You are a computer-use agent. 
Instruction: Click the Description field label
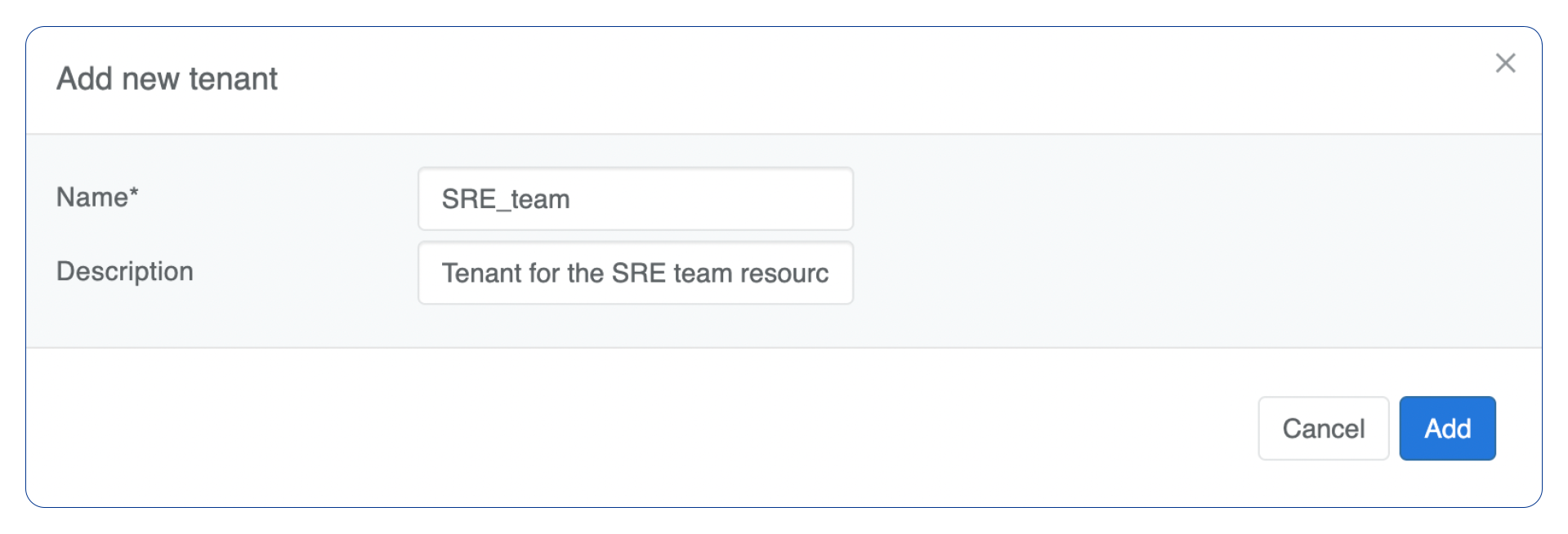[x=125, y=271]
